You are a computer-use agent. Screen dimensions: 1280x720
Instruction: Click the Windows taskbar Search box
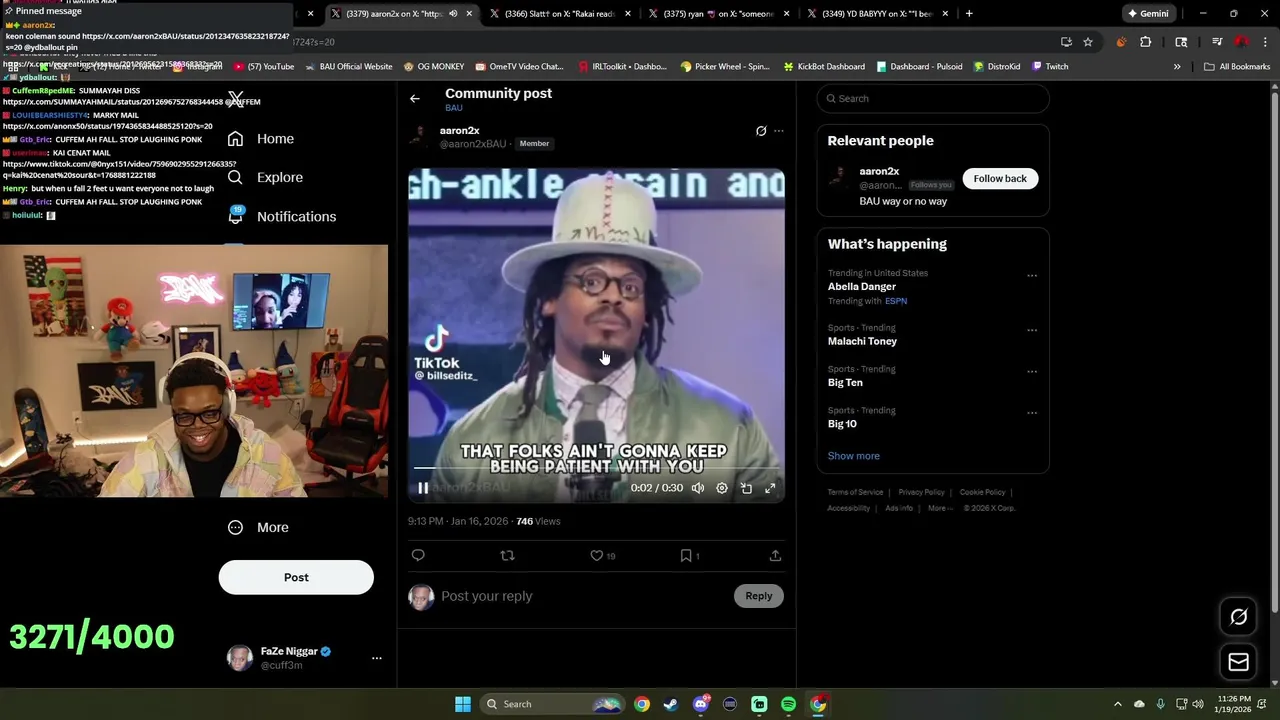[553, 704]
